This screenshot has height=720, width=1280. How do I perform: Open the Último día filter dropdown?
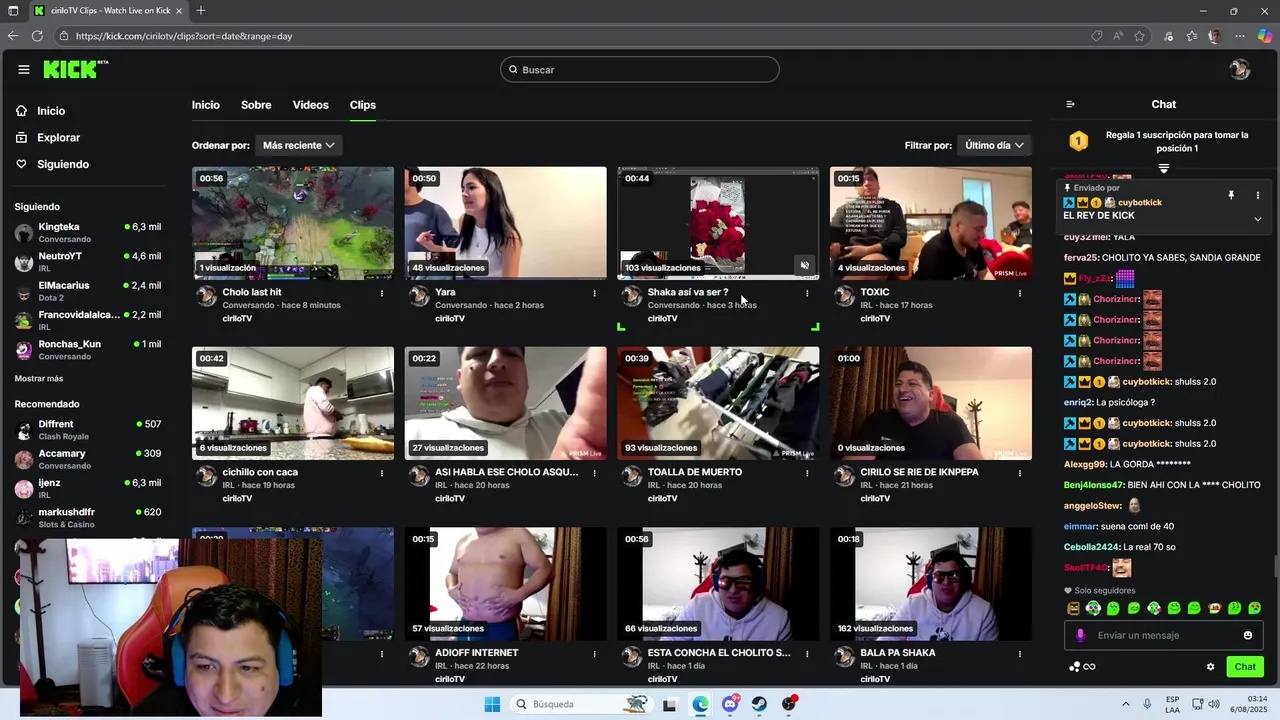coord(994,145)
